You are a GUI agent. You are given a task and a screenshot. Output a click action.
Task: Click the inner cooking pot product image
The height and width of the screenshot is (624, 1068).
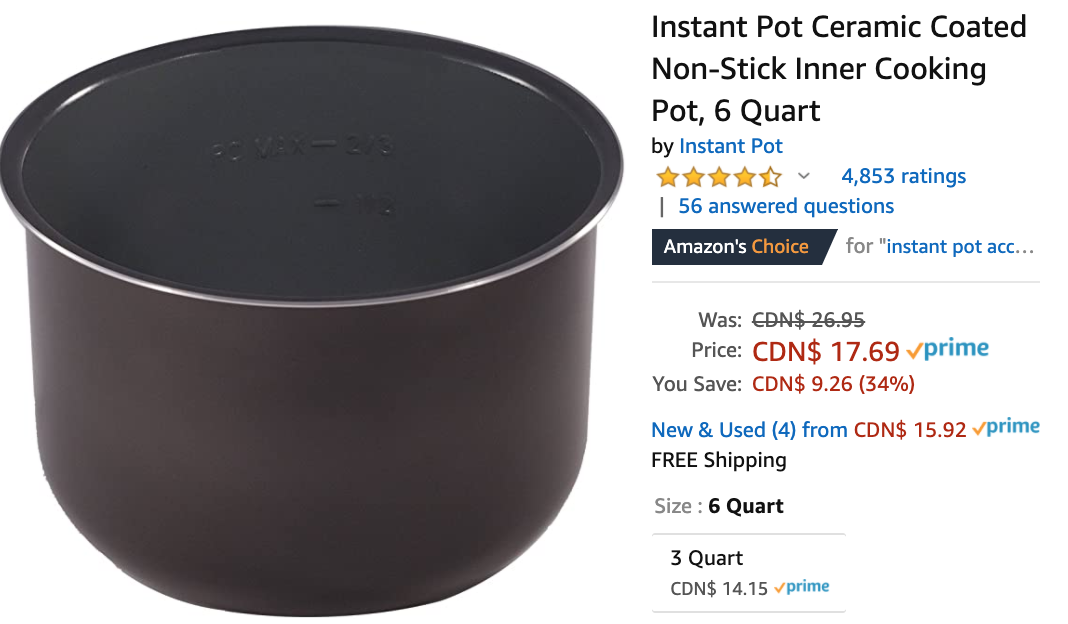click(312, 320)
